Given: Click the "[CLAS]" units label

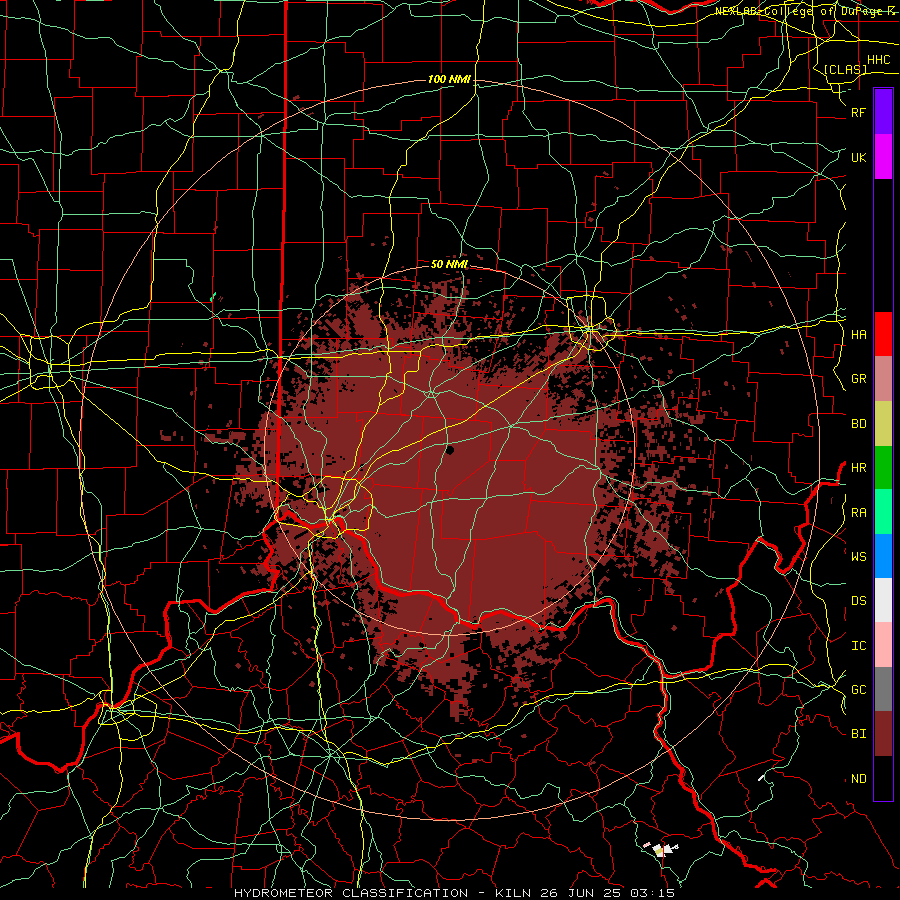Looking at the screenshot, I should [845, 69].
